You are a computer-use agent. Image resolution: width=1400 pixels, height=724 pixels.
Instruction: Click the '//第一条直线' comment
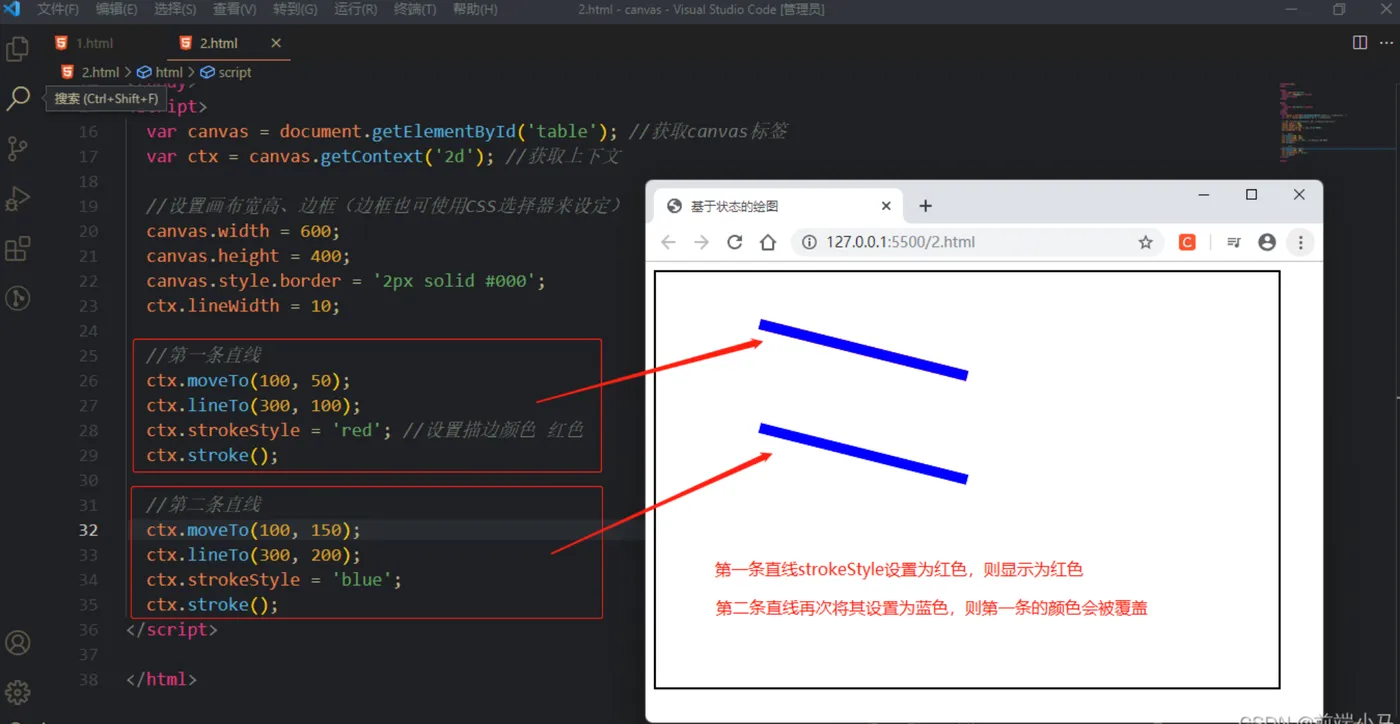tap(204, 355)
